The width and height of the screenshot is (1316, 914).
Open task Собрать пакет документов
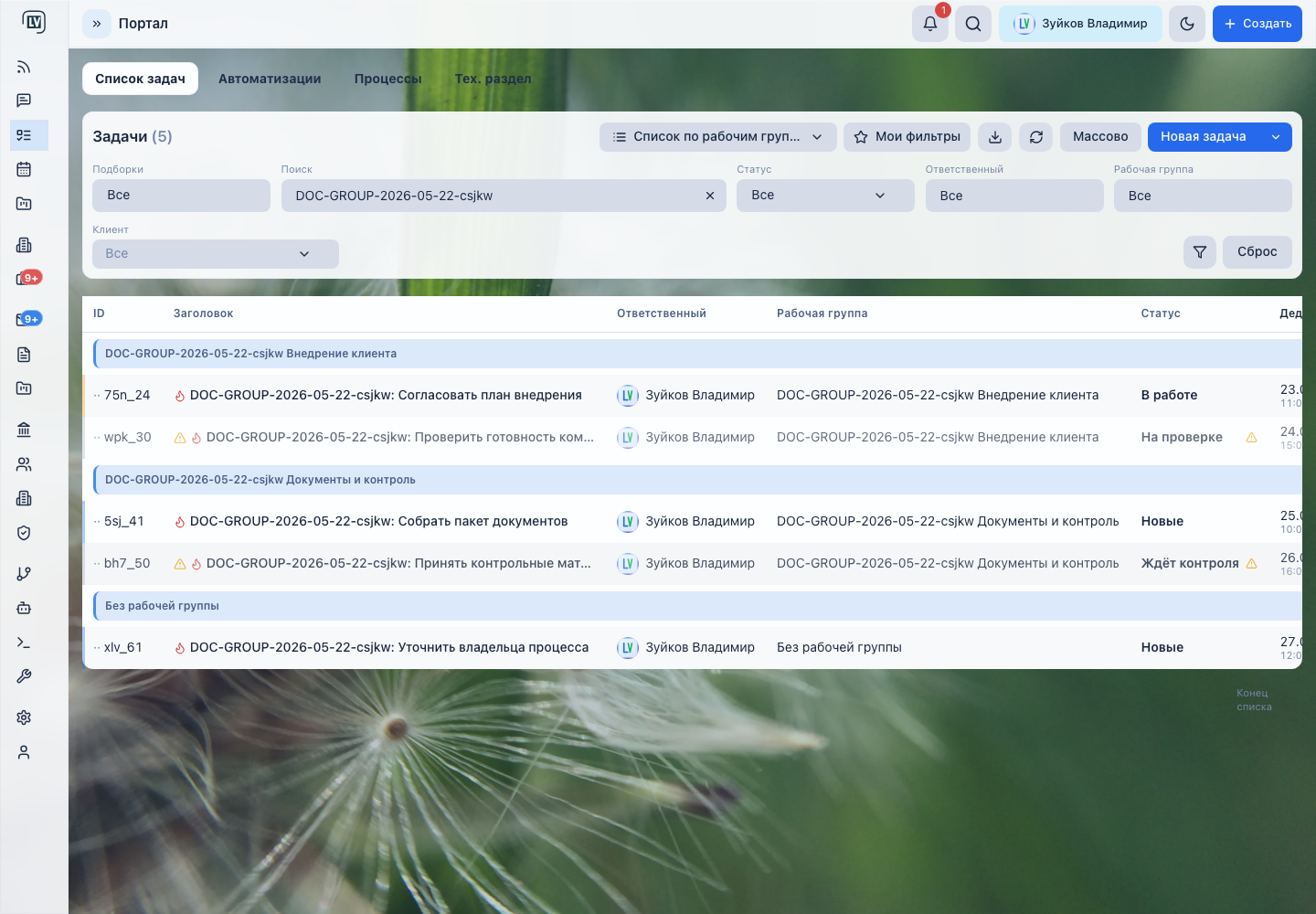point(378,521)
